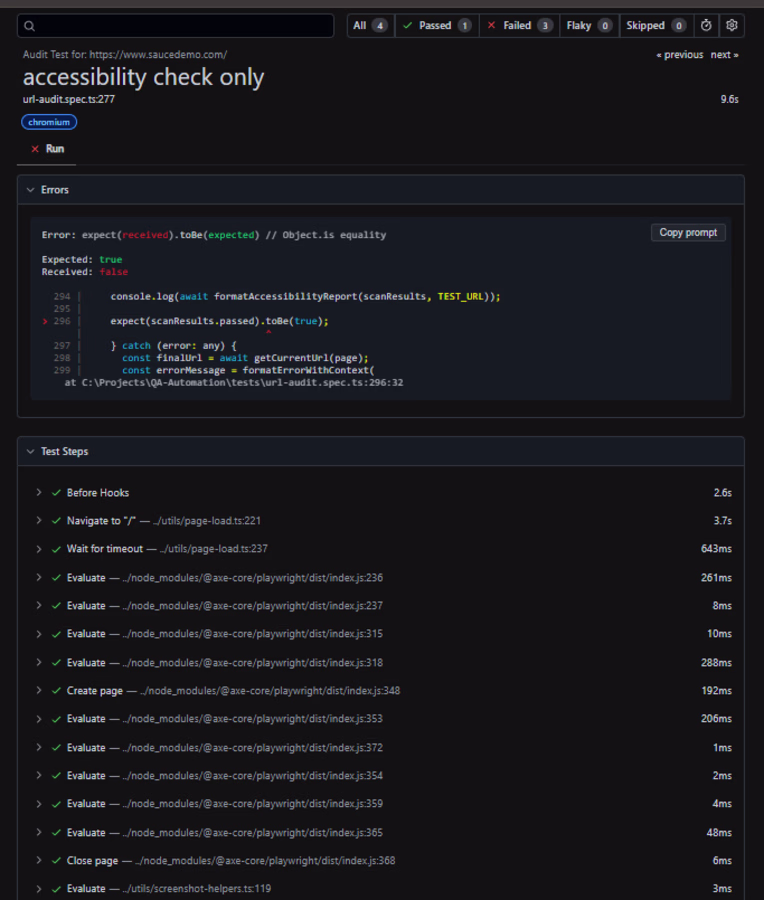Filter by Passed tests
764x900 pixels.
point(437,26)
